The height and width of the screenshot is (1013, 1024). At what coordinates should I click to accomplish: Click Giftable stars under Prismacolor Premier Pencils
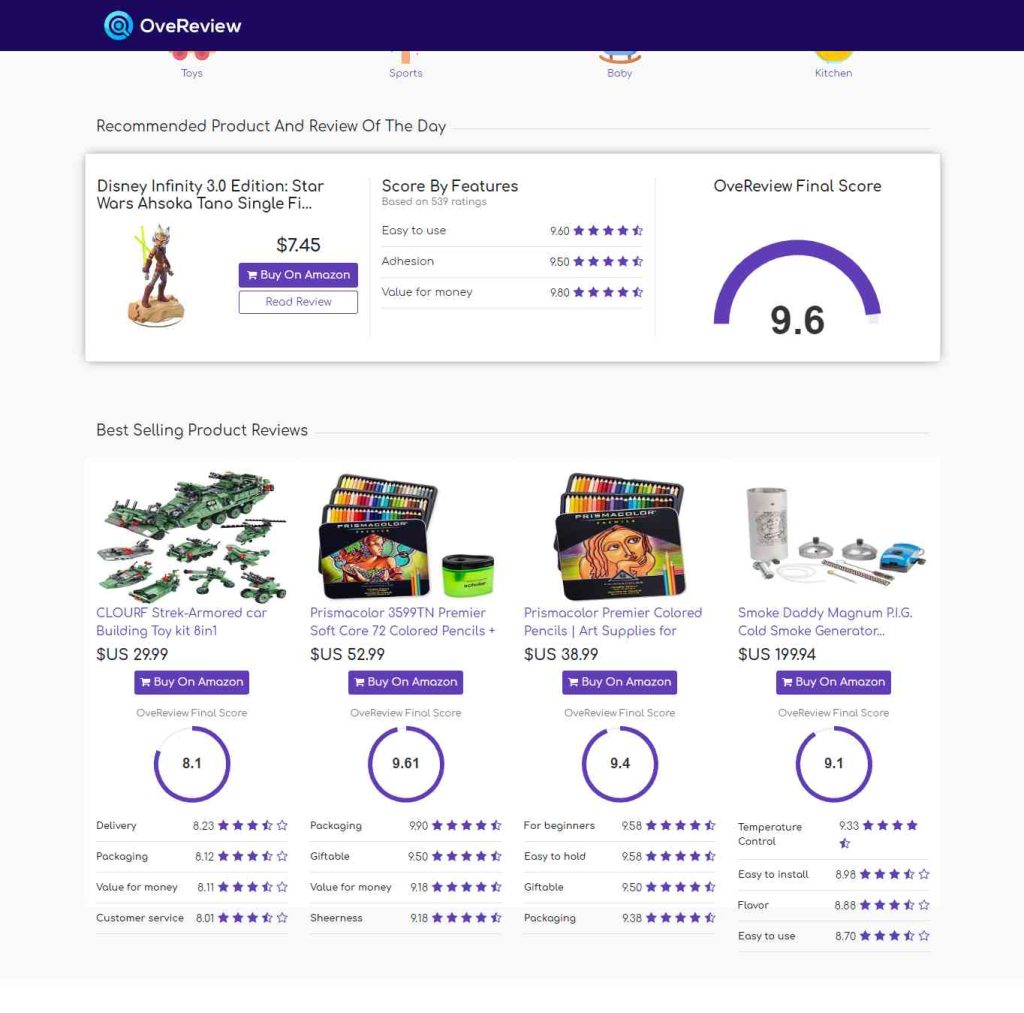click(680, 887)
